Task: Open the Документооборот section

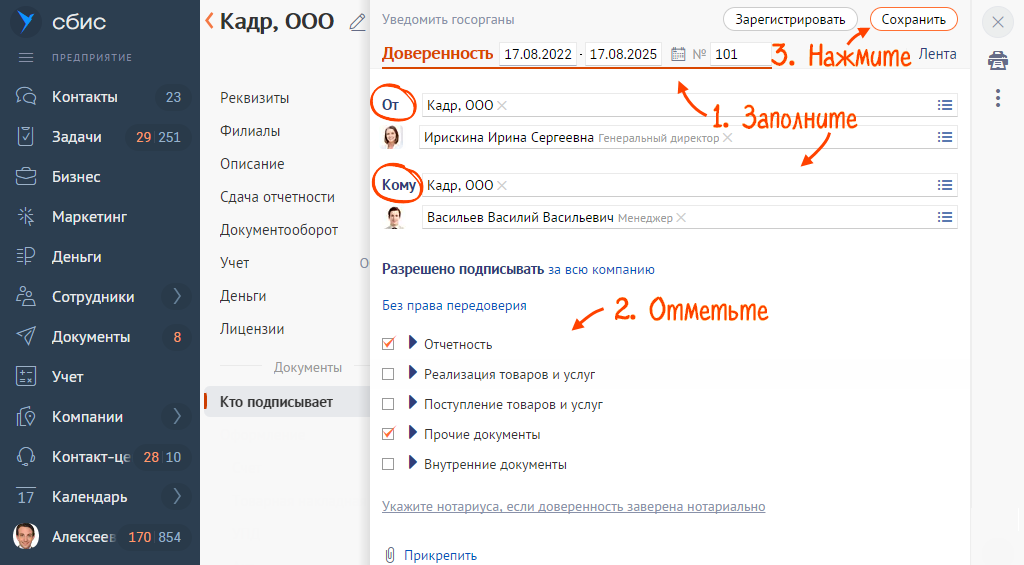Action: click(279, 230)
